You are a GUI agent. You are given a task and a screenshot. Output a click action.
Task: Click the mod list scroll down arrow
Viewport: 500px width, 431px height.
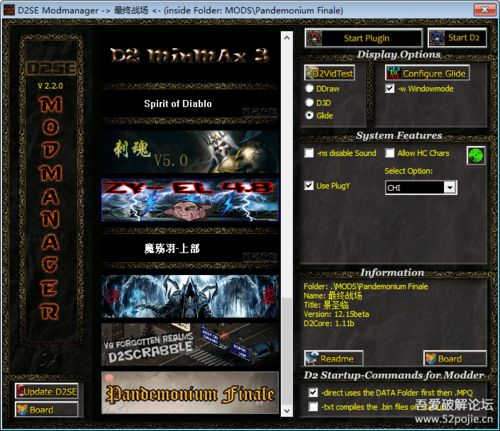tap(287, 411)
